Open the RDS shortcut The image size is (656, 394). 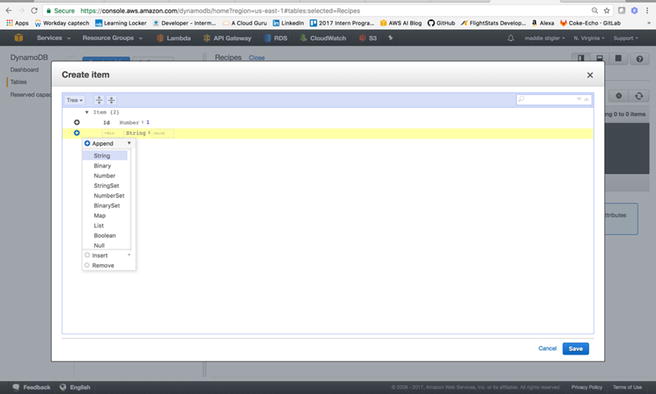pyautogui.click(x=276, y=38)
